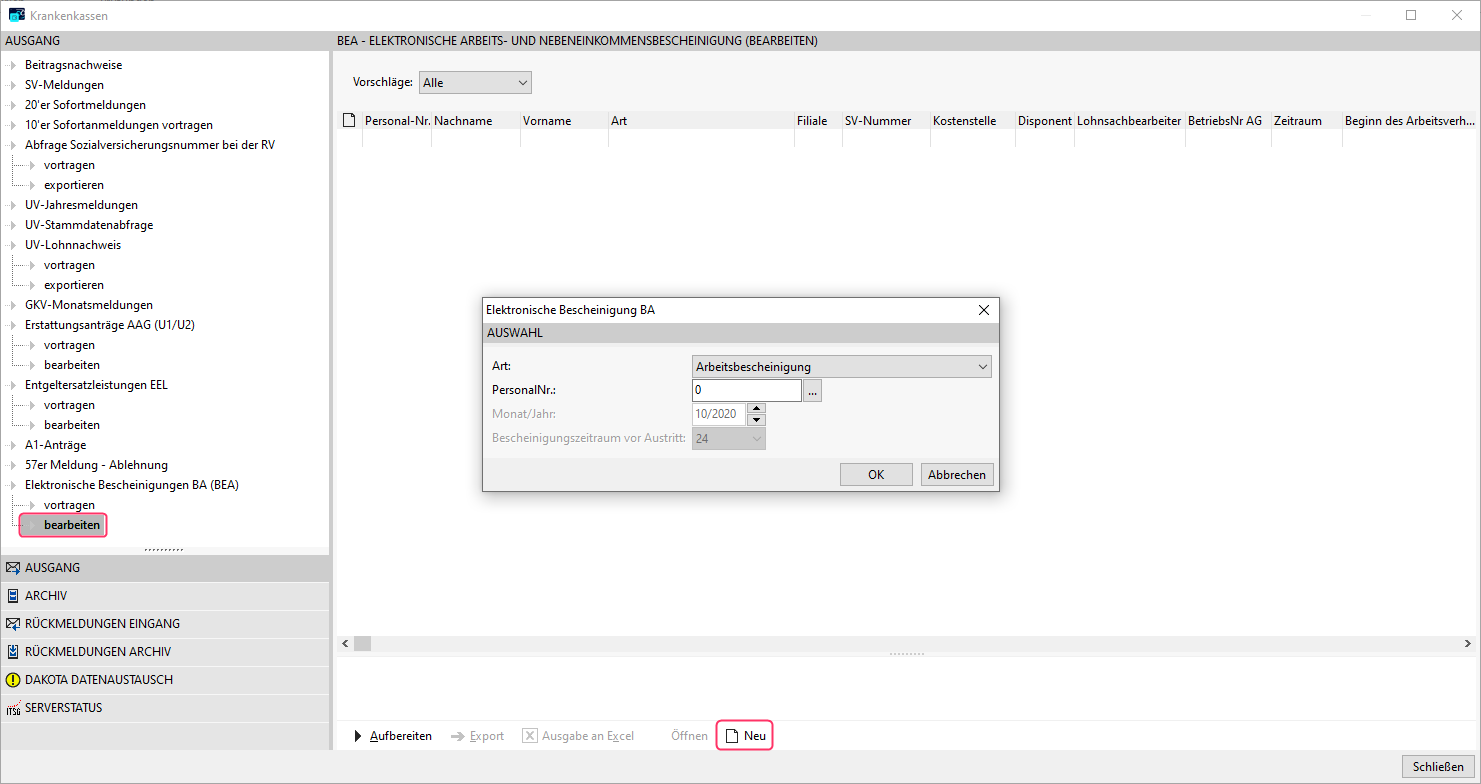Screen dimensions: 1481x784
Task: Click the SERVERSTATUS ITSG icon
Action: [13, 708]
